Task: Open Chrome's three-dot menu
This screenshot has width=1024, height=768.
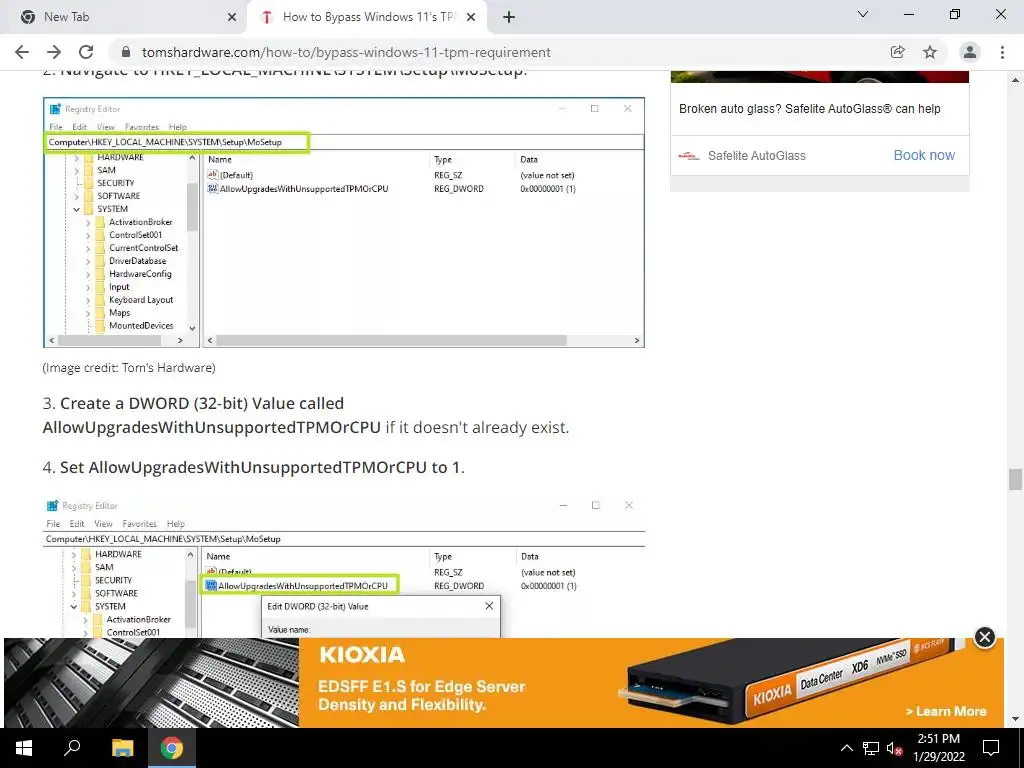Action: click(x=1002, y=52)
